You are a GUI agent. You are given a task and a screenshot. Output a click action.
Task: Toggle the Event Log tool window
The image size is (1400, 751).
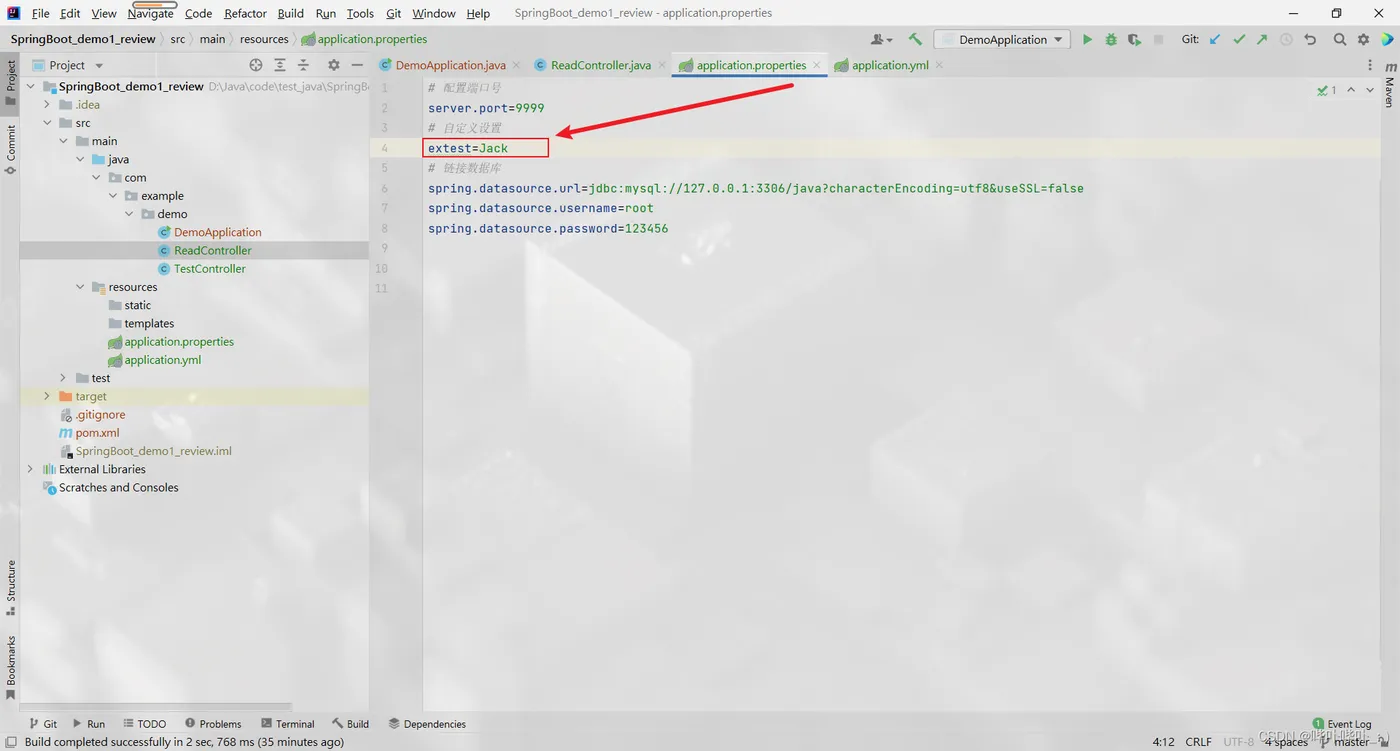(x=1342, y=724)
